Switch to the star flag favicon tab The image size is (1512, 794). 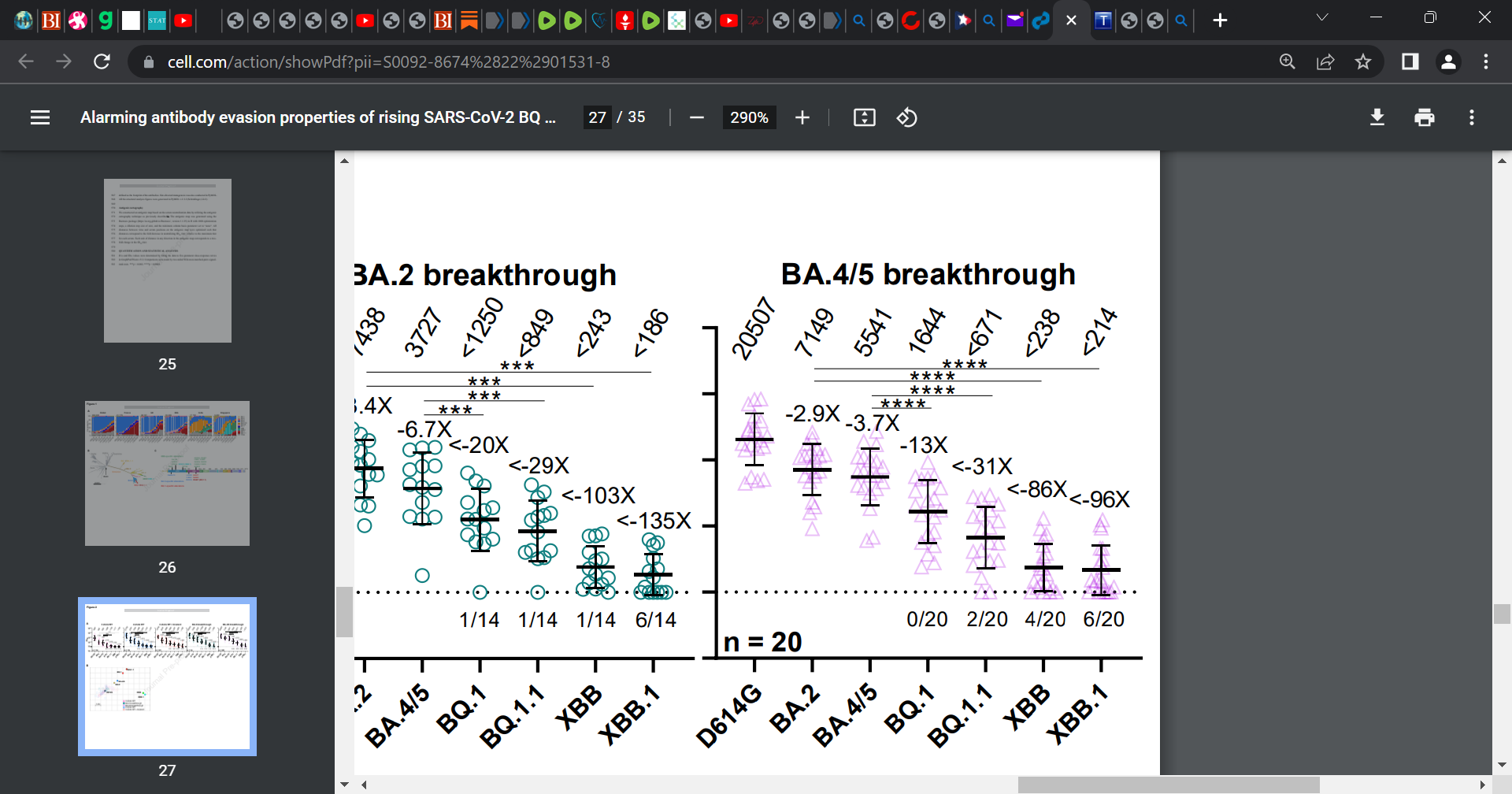point(963,20)
